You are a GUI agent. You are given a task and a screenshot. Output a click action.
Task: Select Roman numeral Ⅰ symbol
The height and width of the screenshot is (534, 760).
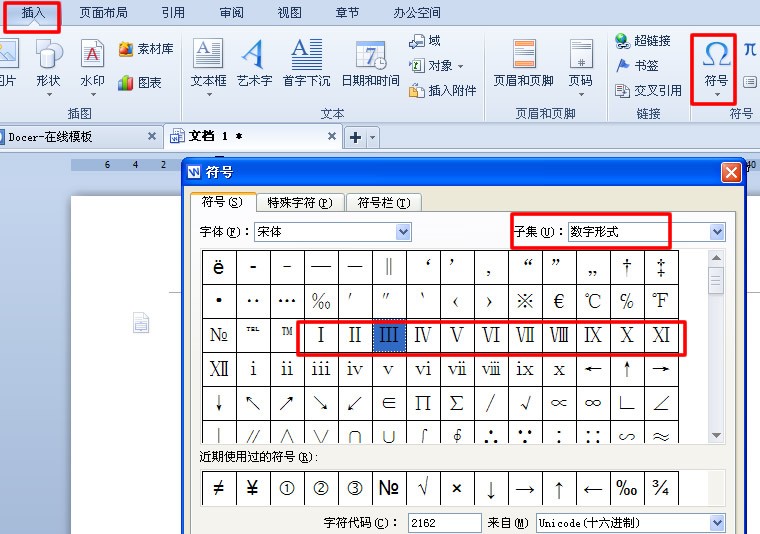[321, 335]
